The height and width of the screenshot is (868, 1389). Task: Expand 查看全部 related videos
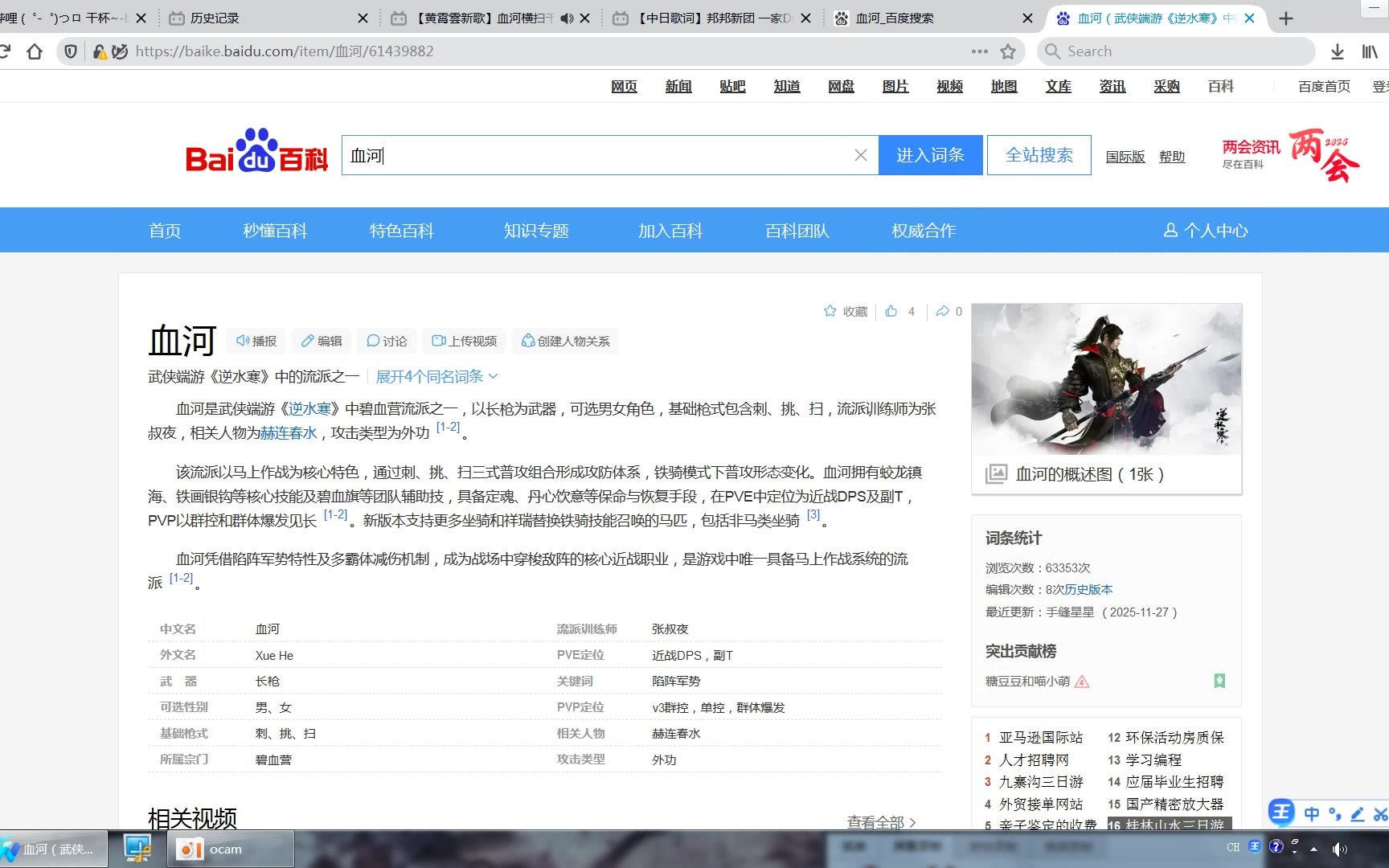pyautogui.click(x=881, y=821)
